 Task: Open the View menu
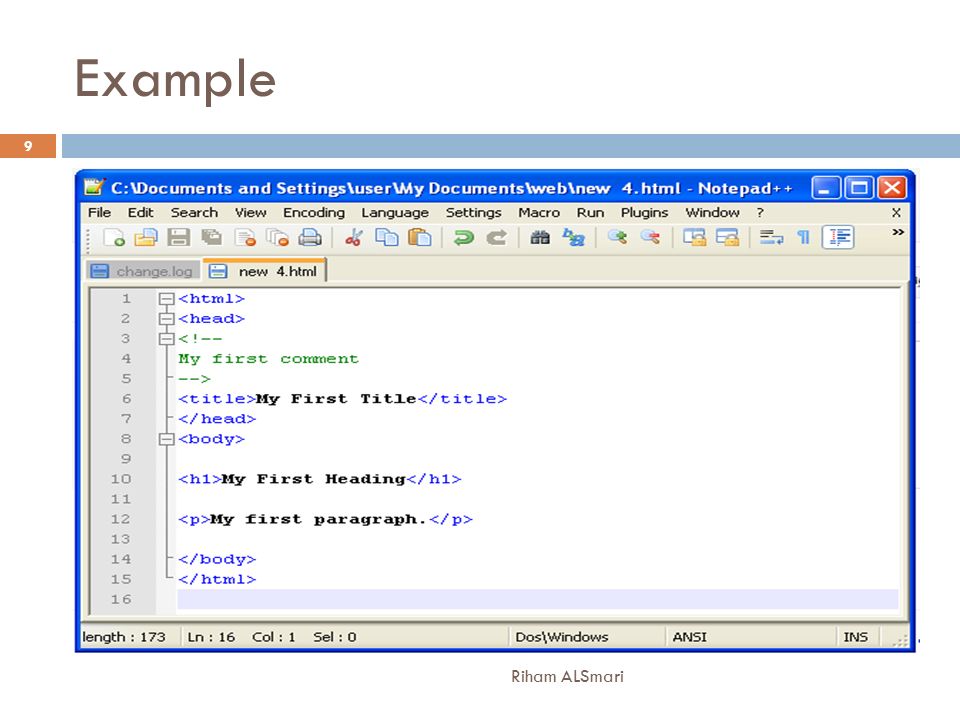(x=250, y=212)
